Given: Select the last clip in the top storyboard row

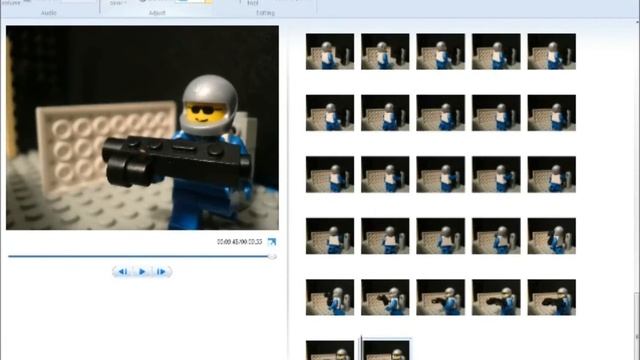Looking at the screenshot, I should coord(551,51).
